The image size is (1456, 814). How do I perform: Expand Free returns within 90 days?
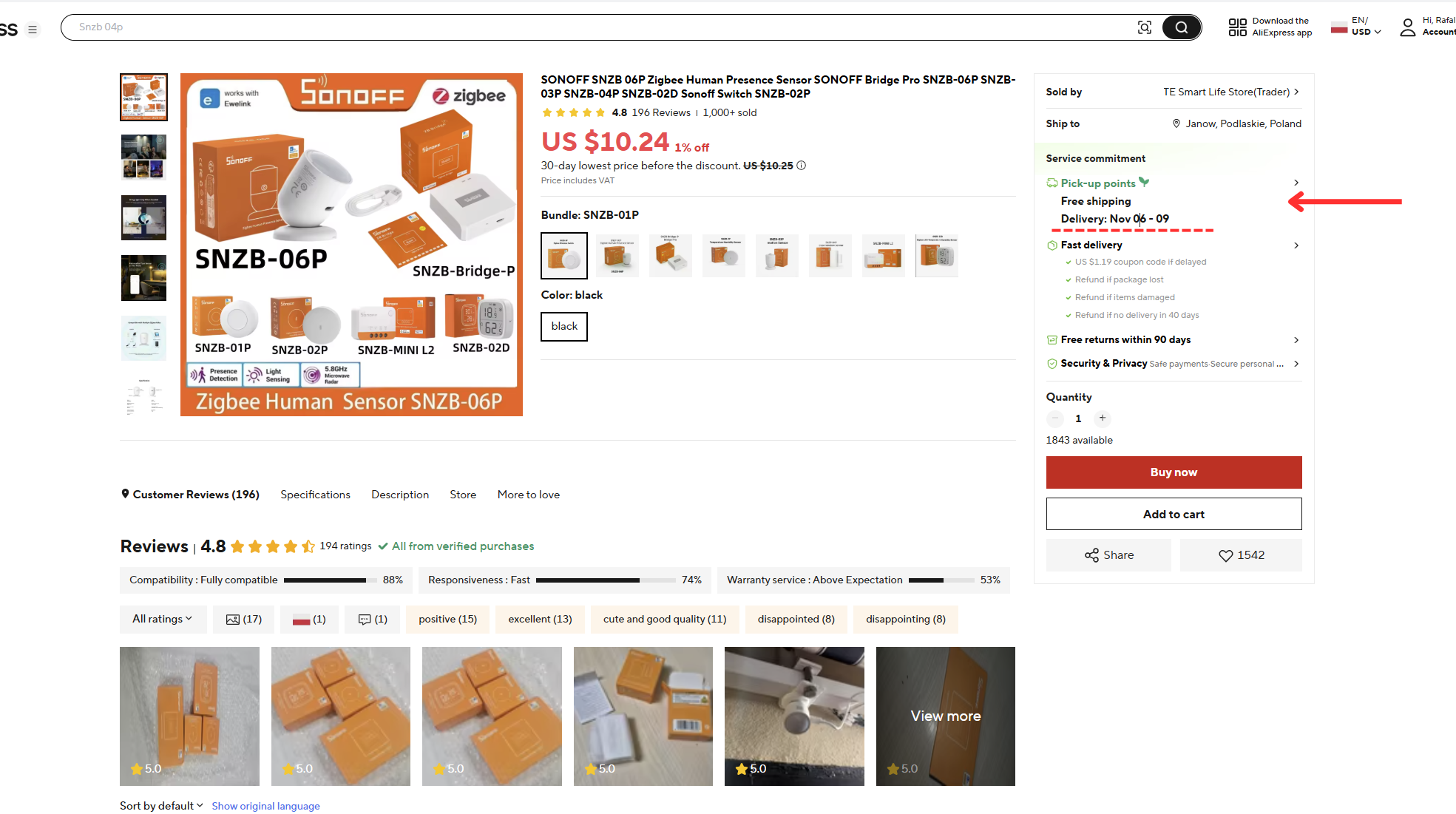[1174, 340]
